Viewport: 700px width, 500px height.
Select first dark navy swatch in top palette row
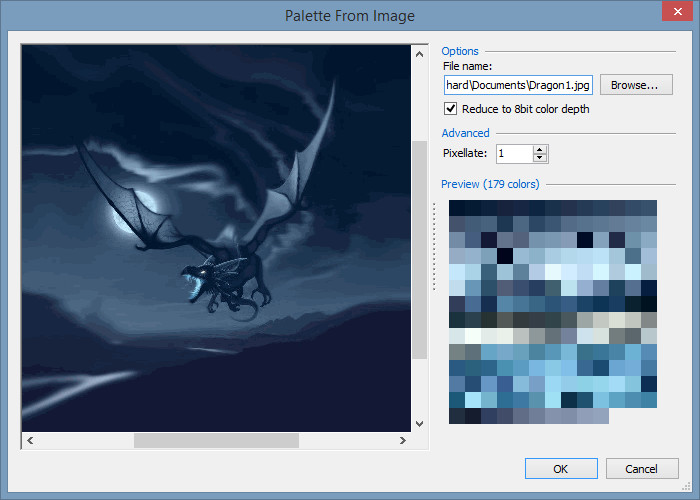coord(457,208)
